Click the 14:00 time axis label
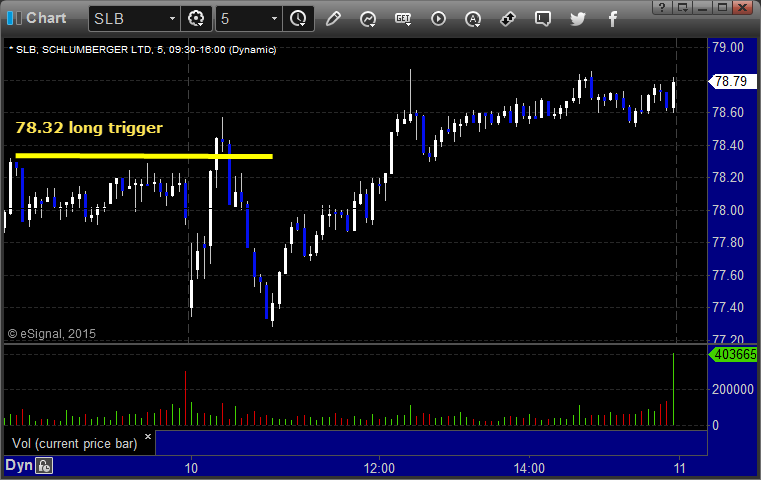The height and width of the screenshot is (480, 761). coord(529,468)
